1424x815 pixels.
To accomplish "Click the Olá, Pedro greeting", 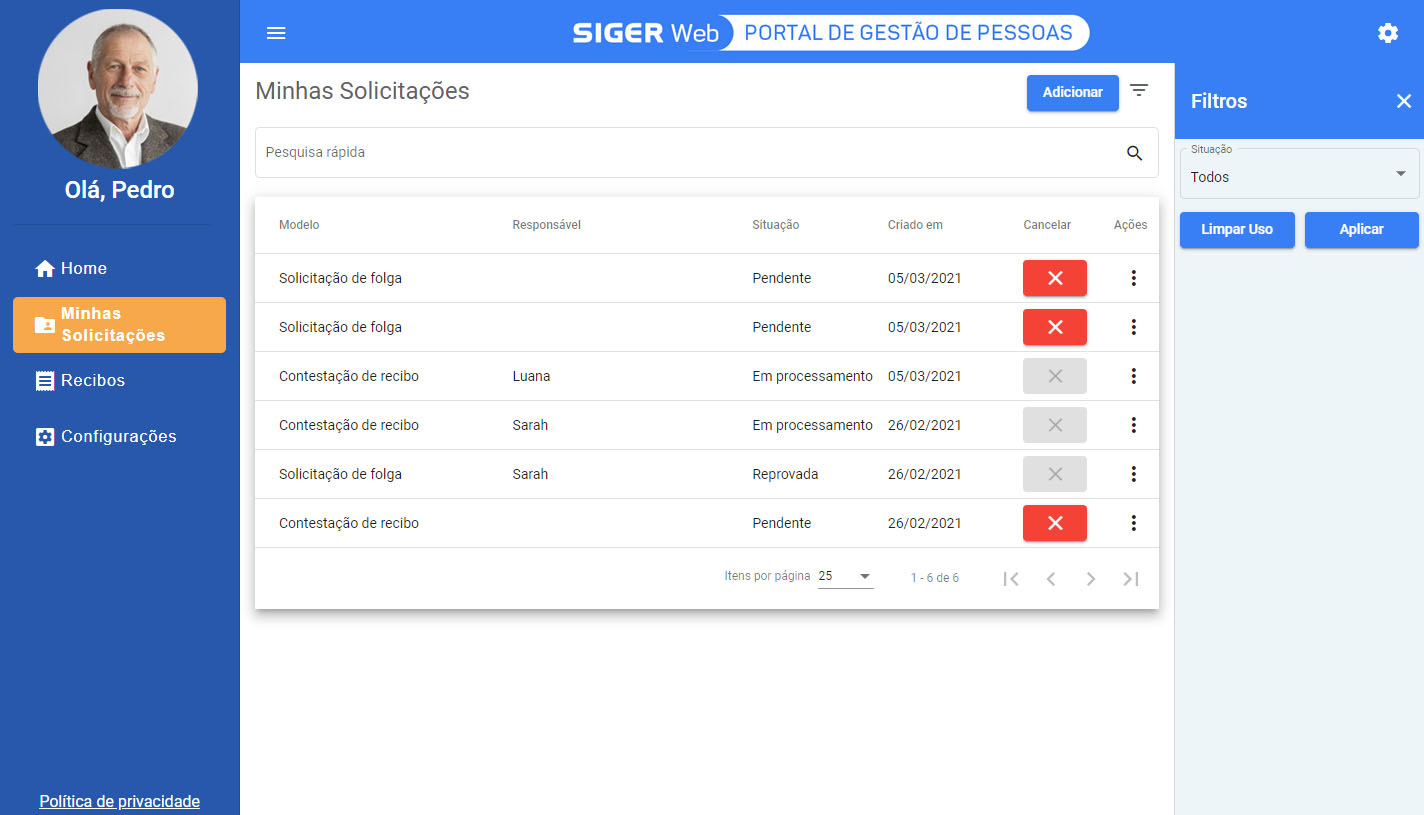I will click(120, 190).
